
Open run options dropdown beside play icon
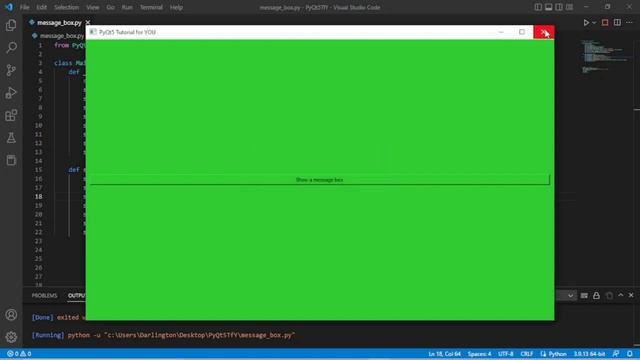click(x=594, y=23)
